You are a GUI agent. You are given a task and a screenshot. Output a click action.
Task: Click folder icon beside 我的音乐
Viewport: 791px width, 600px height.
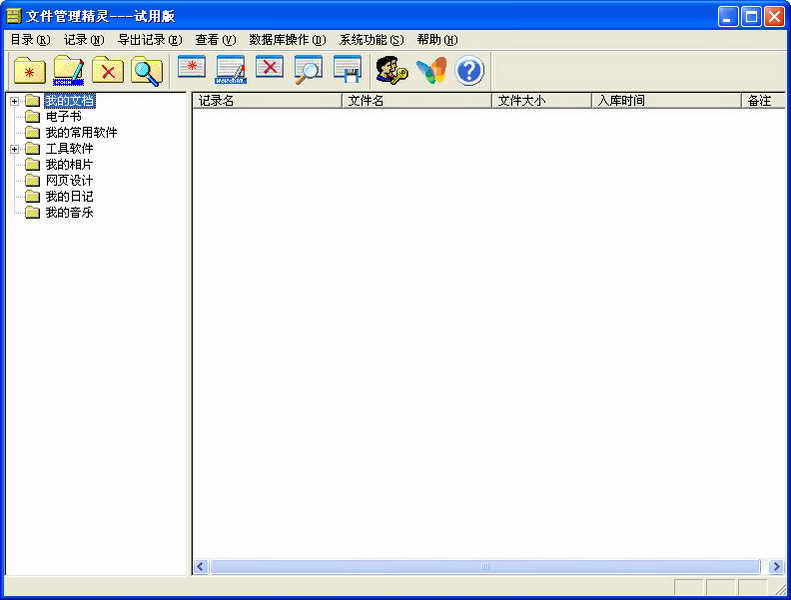(x=33, y=212)
